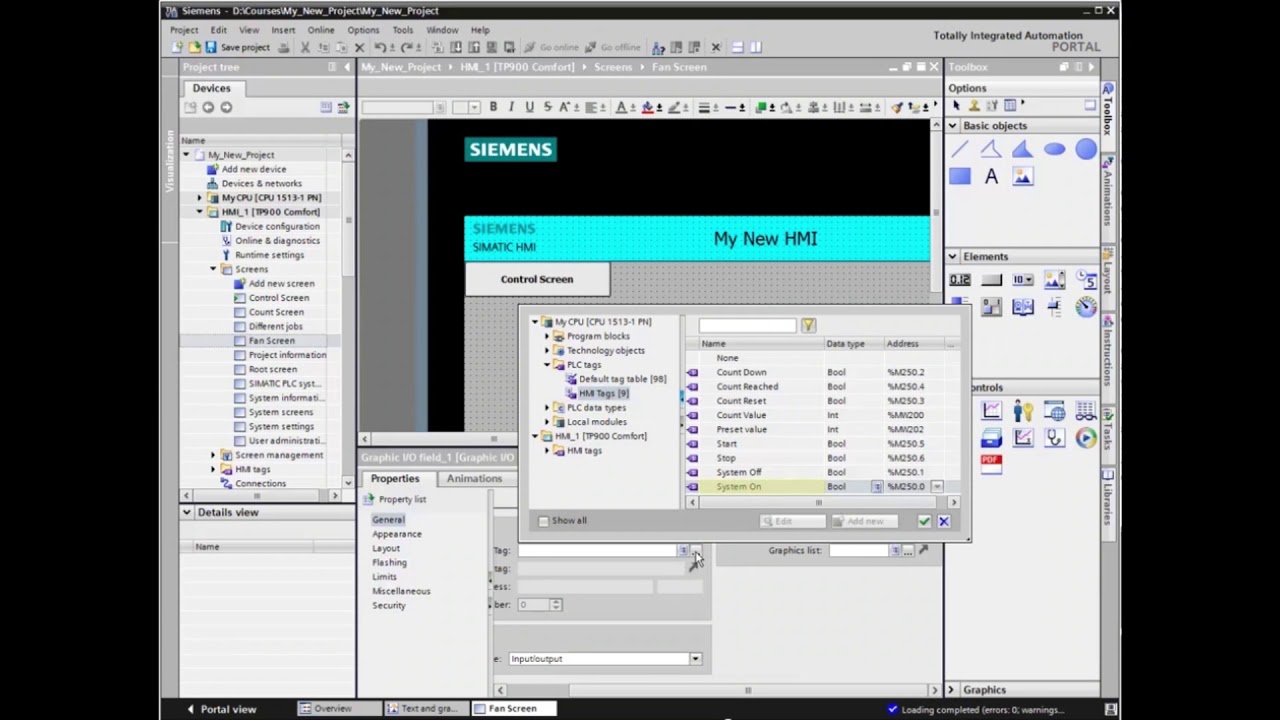The image size is (1280, 720).
Task: Click the filter icon in tag picker
Action: 808,326
